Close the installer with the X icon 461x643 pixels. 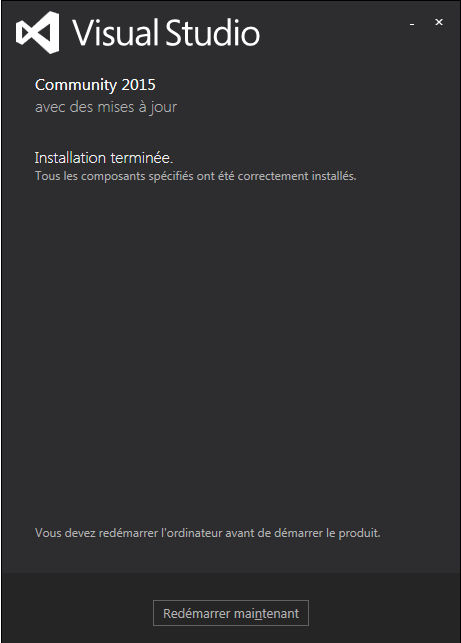pyautogui.click(x=439, y=22)
